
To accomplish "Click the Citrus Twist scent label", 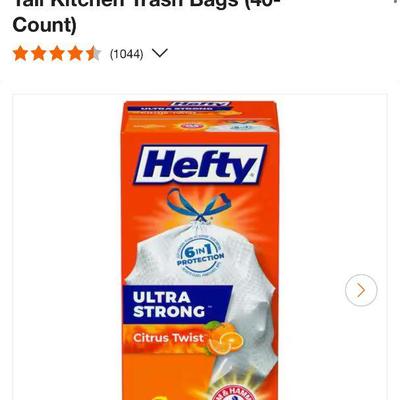I will (168, 338).
